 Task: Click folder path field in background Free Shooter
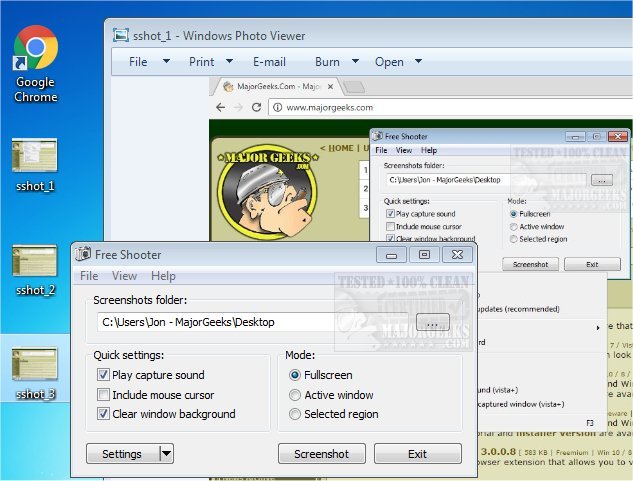(x=487, y=180)
